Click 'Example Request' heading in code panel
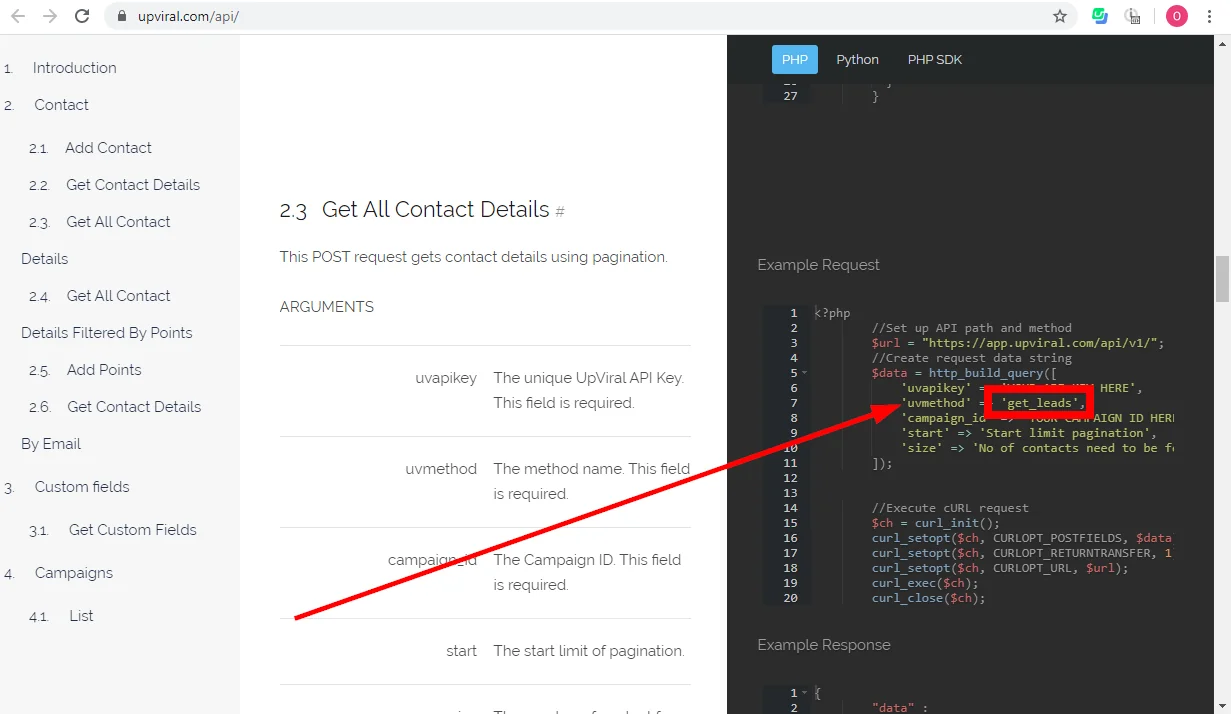This screenshot has width=1231, height=714. click(x=818, y=265)
